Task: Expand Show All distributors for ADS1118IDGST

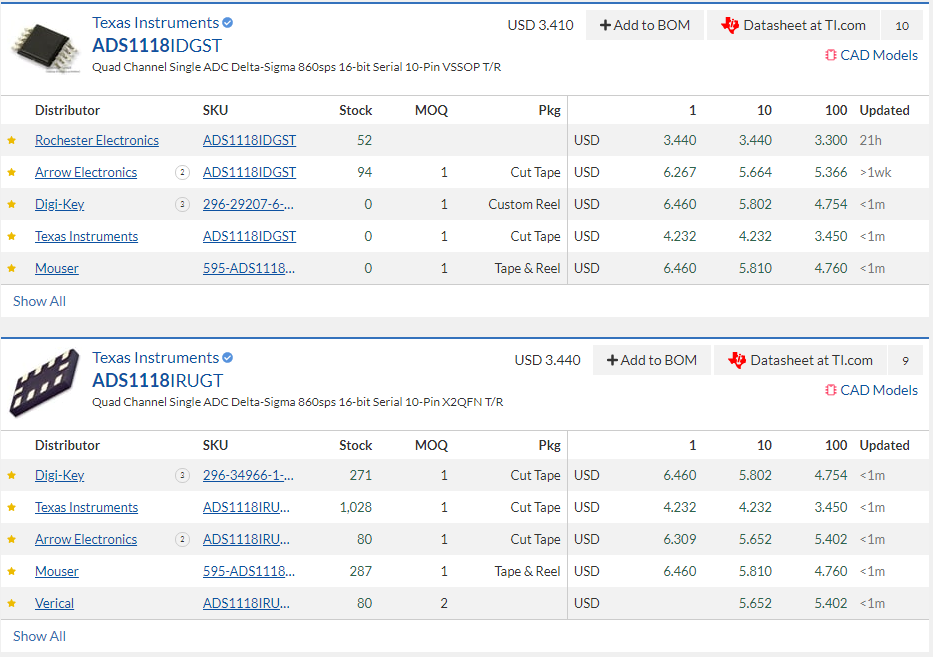Action: (39, 301)
